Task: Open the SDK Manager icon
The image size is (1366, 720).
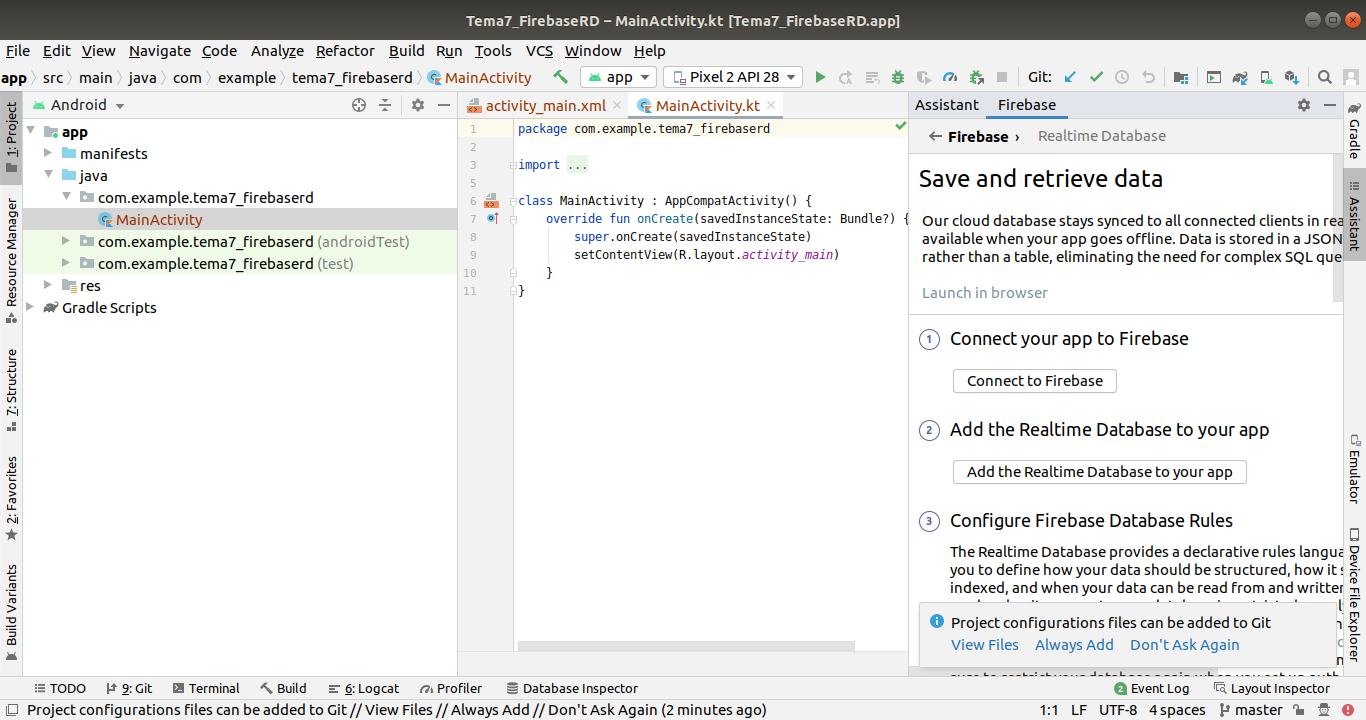Action: [1291, 77]
